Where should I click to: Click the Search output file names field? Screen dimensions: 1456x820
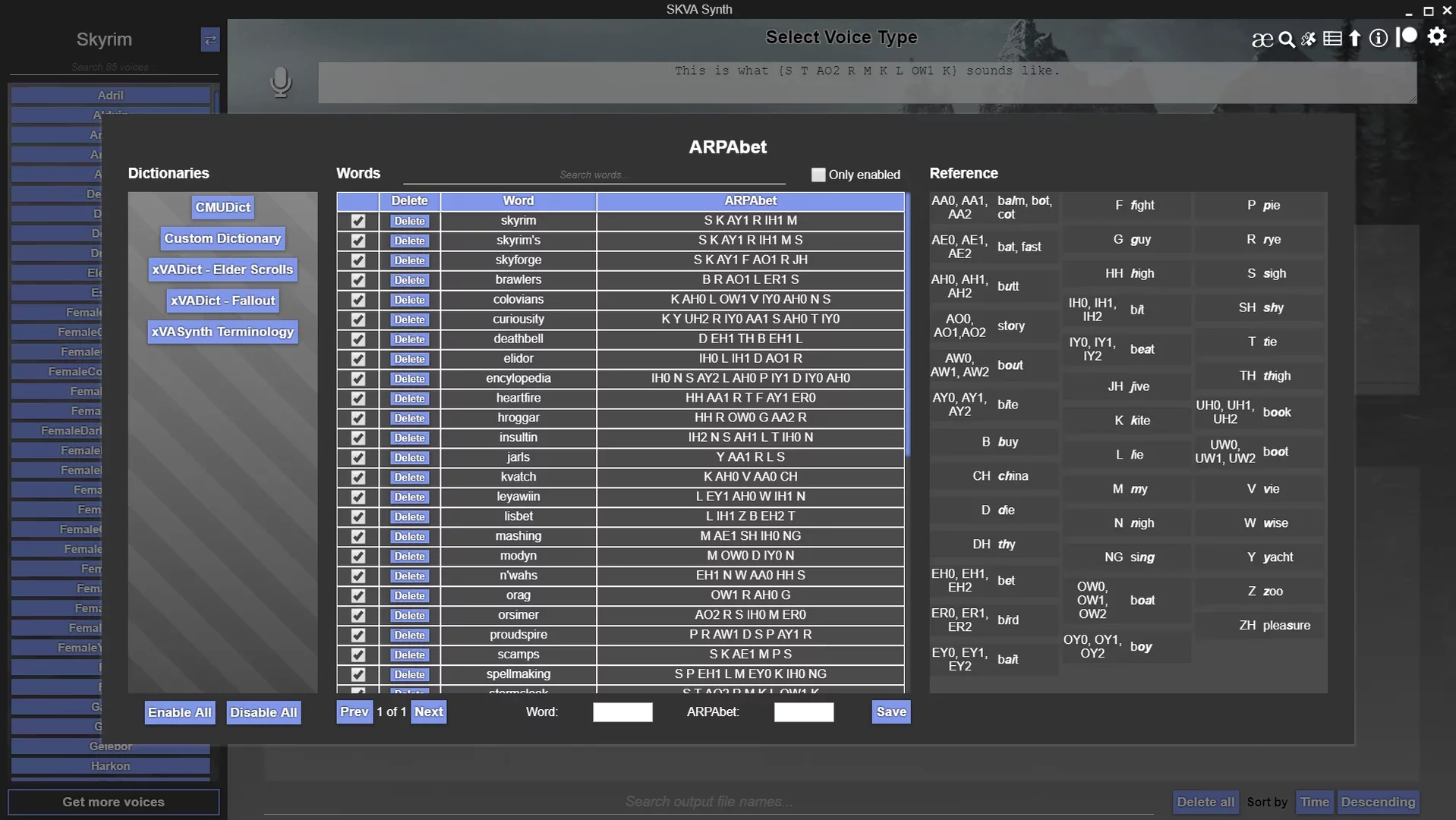click(x=708, y=802)
